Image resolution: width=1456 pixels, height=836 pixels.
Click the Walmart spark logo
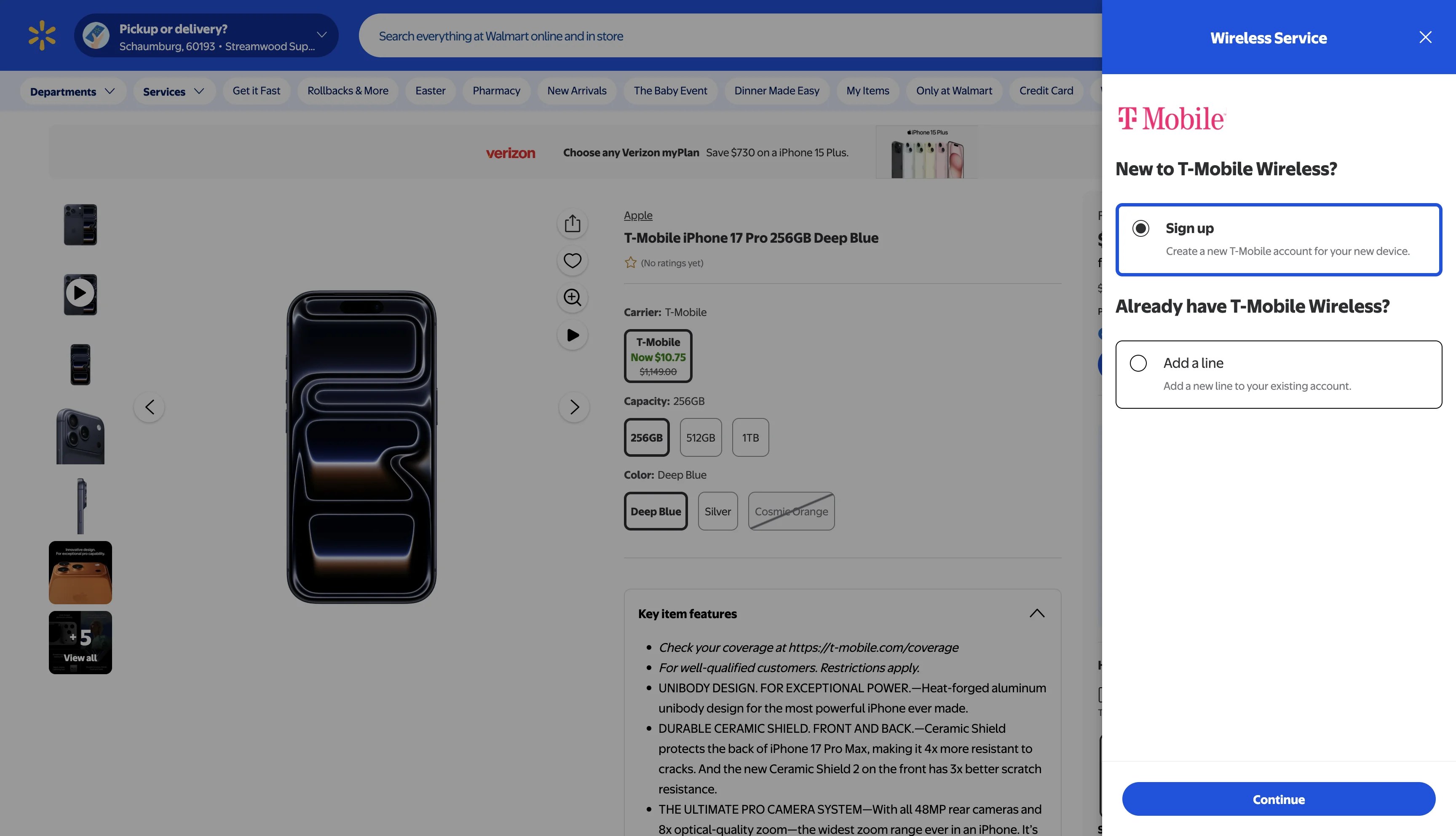point(42,35)
